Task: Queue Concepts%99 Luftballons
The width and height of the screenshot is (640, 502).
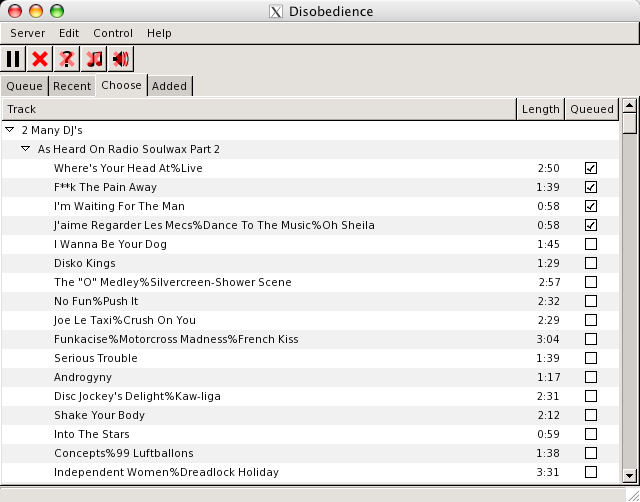Action: (591, 453)
